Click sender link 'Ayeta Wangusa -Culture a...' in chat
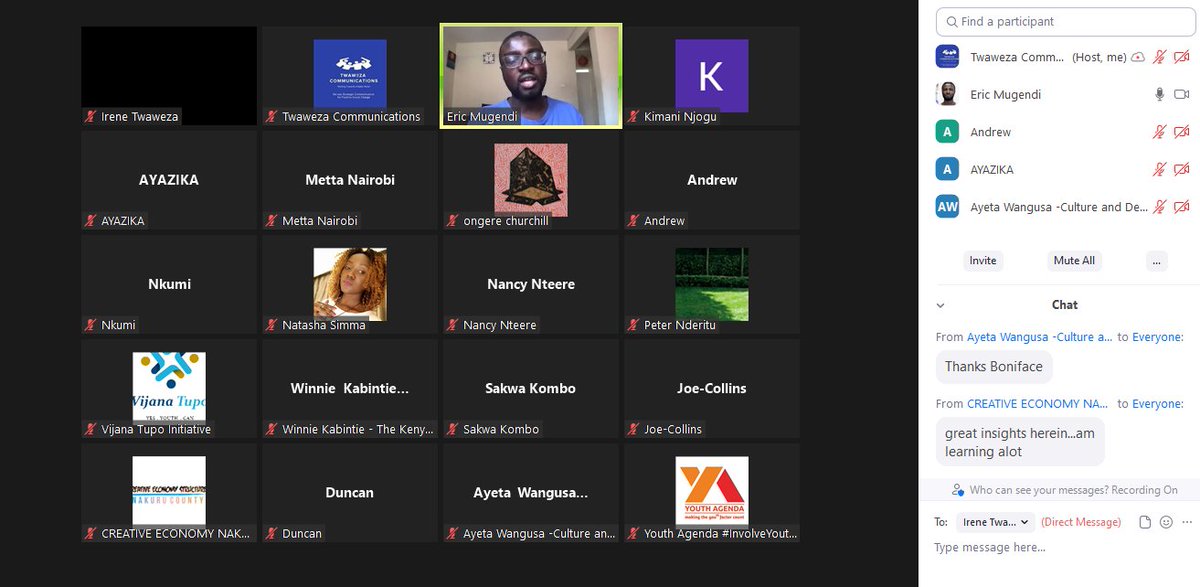 pyautogui.click(x=1039, y=337)
